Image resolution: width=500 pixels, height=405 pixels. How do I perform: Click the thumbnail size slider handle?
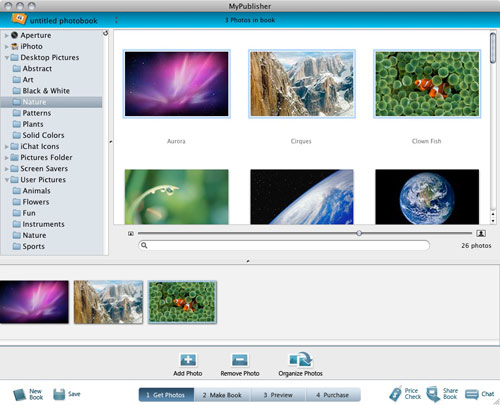(359, 233)
